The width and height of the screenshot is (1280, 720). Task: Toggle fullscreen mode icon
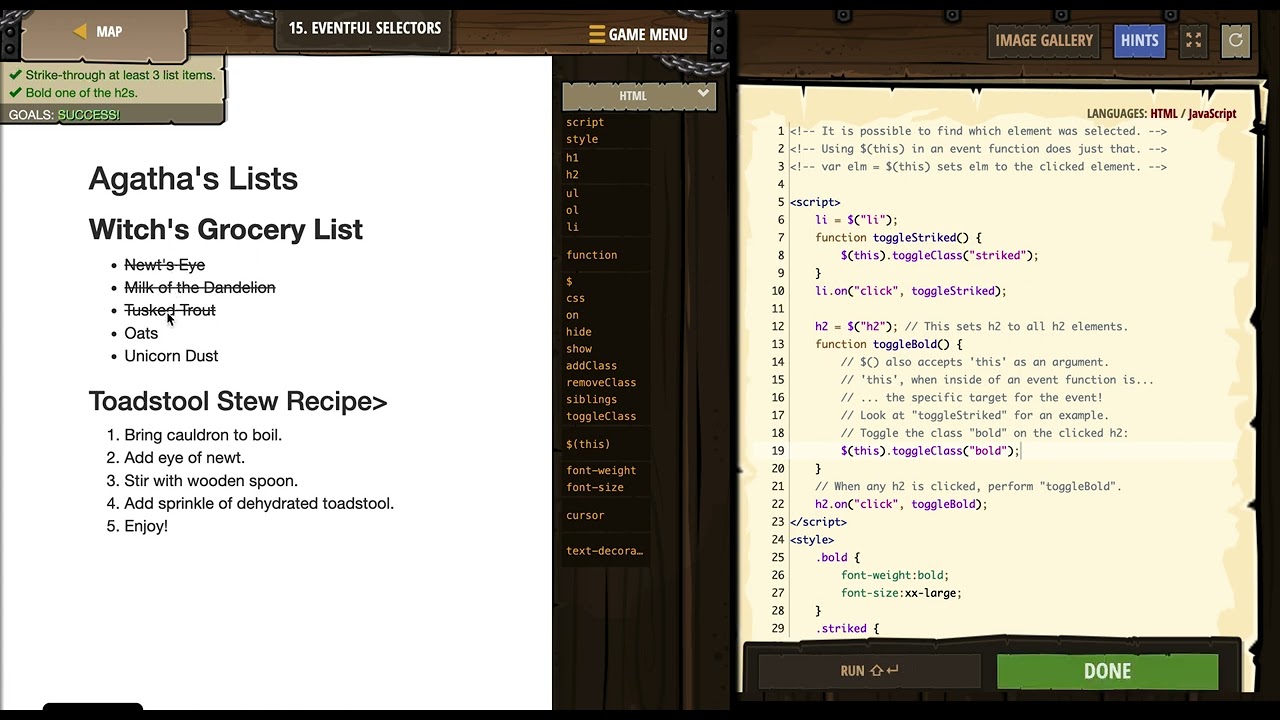pyautogui.click(x=1193, y=40)
